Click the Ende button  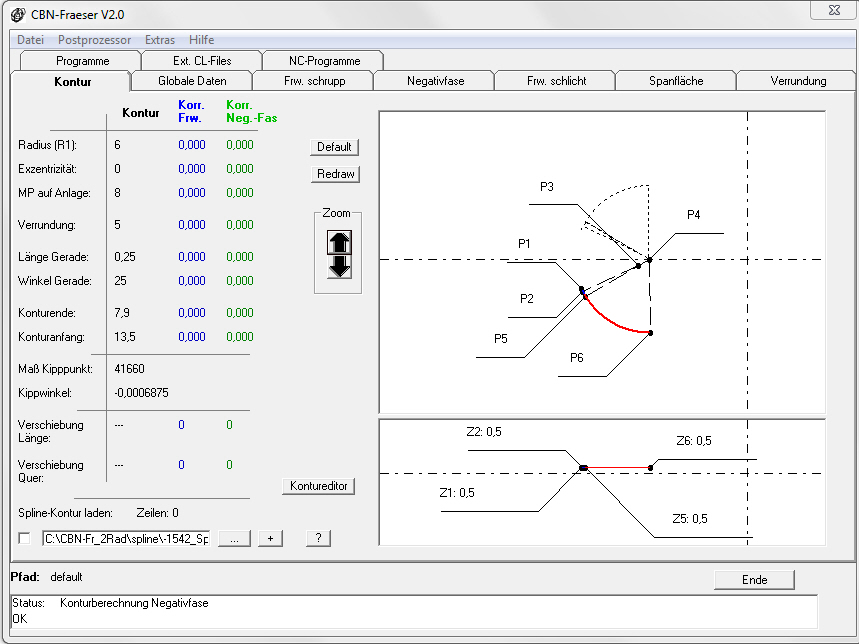754,580
